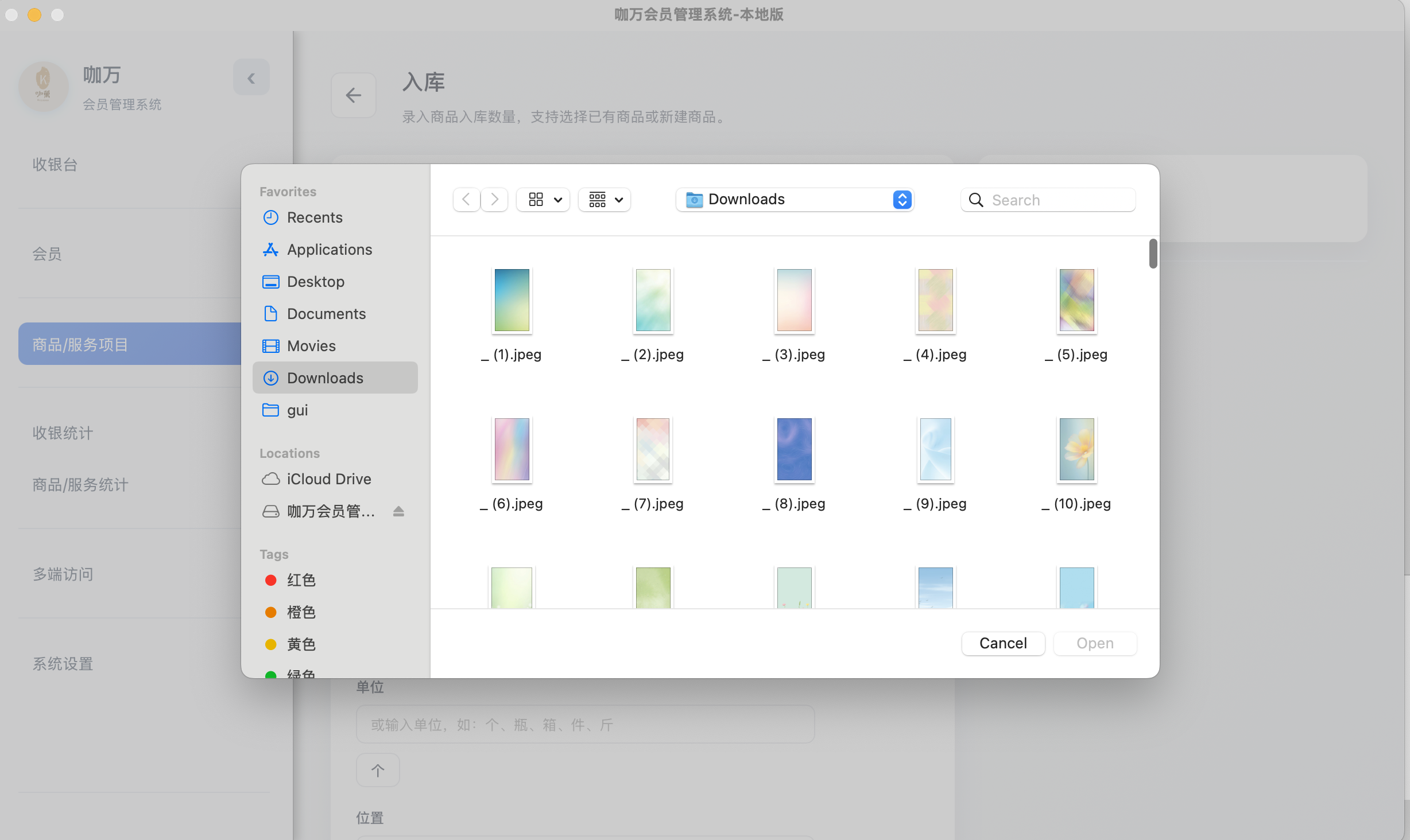The image size is (1410, 840).
Task: Click the Open button
Action: [x=1094, y=643]
